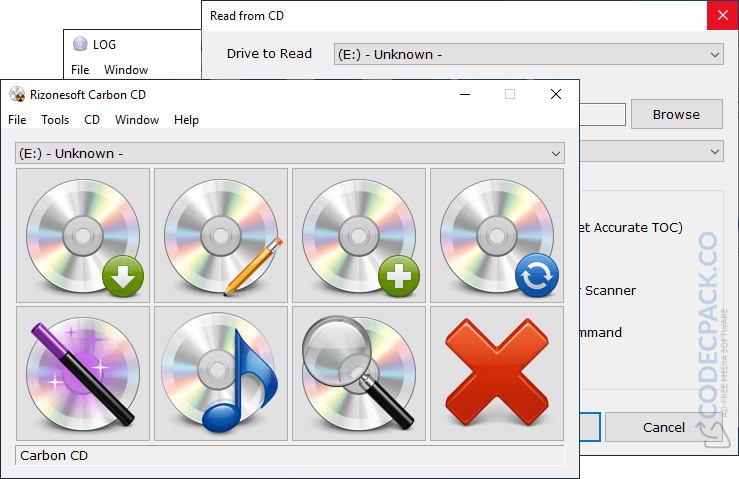Image resolution: width=739 pixels, height=479 pixels.
Task: Click the Drive to Read label
Action: [x=269, y=54]
